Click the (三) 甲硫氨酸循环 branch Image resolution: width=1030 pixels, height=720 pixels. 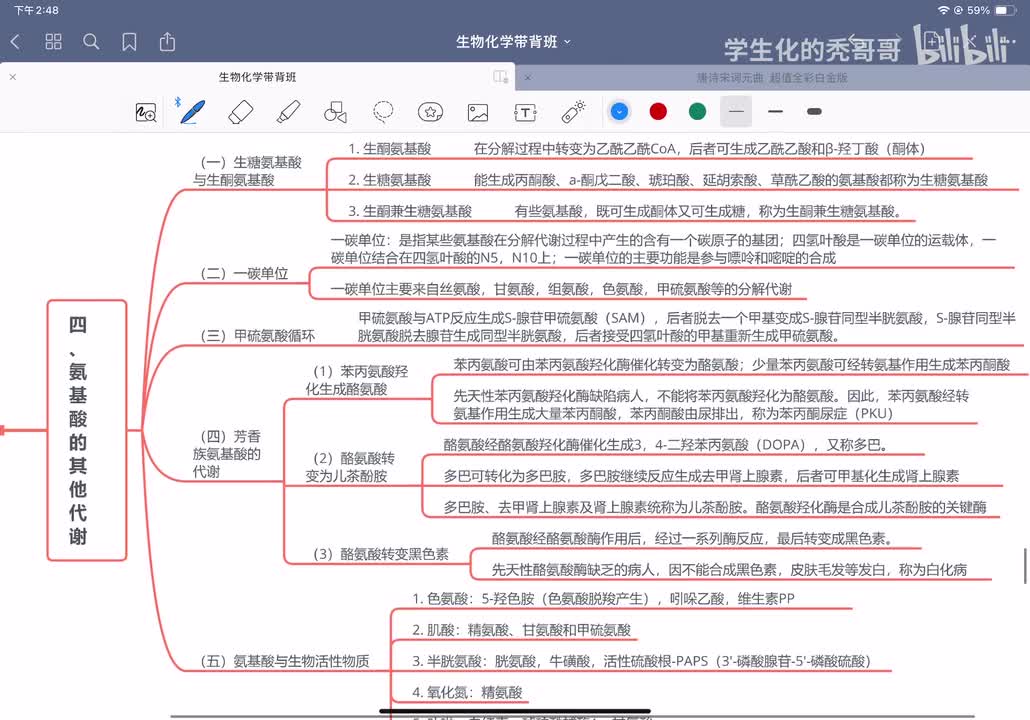pos(258,336)
